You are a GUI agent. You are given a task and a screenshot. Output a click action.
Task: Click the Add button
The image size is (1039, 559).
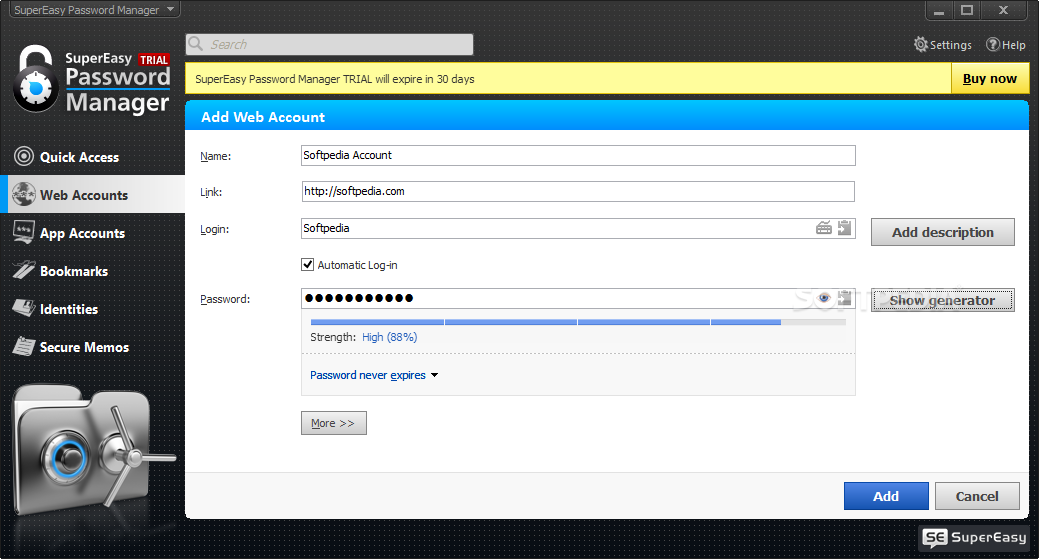pos(886,496)
